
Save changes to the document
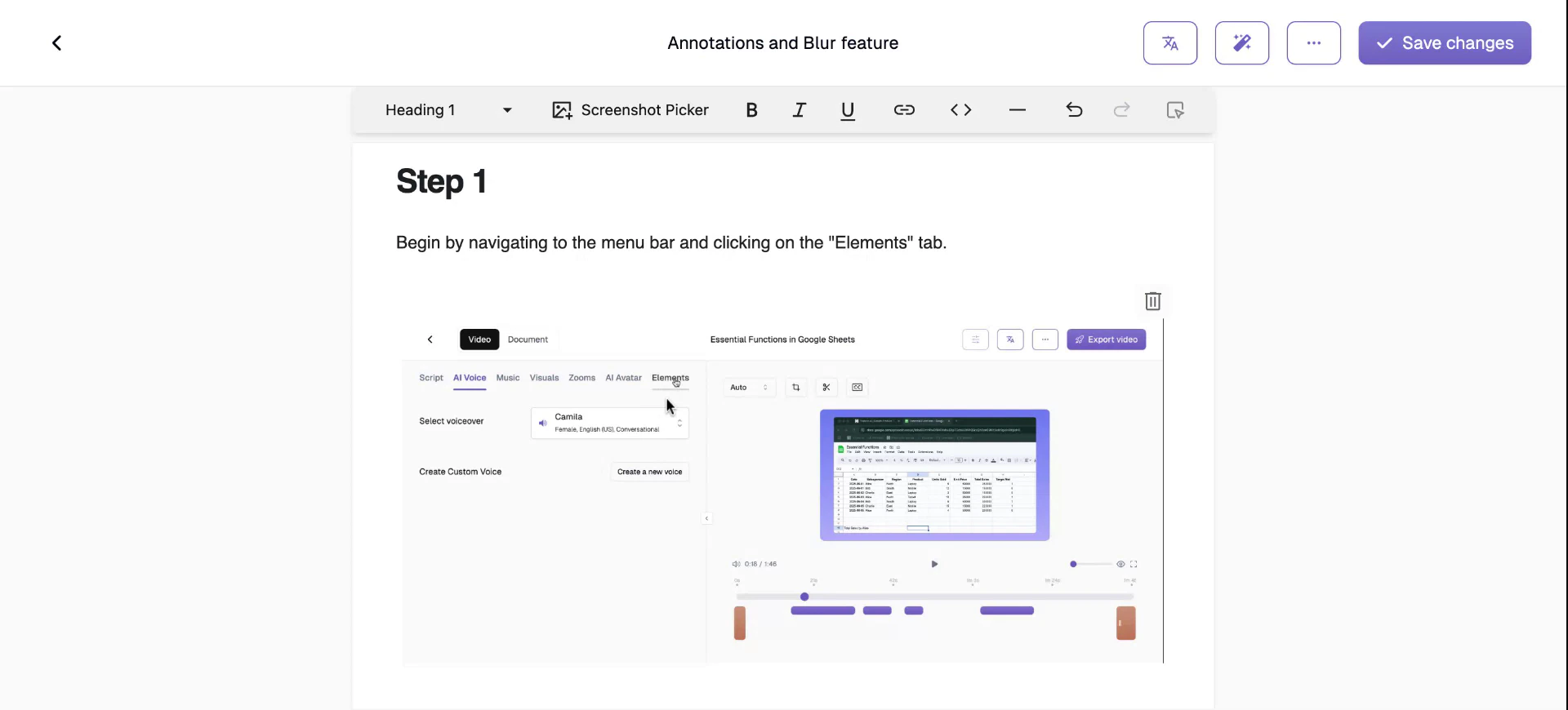click(1445, 42)
